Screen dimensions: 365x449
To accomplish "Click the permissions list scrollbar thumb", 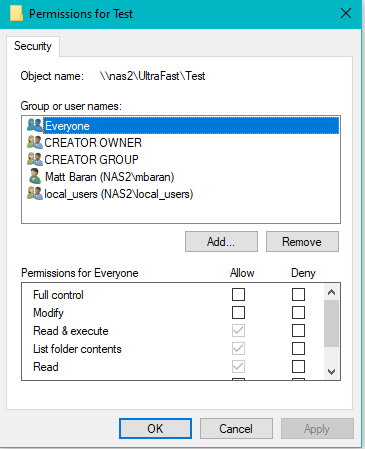I will [331, 323].
